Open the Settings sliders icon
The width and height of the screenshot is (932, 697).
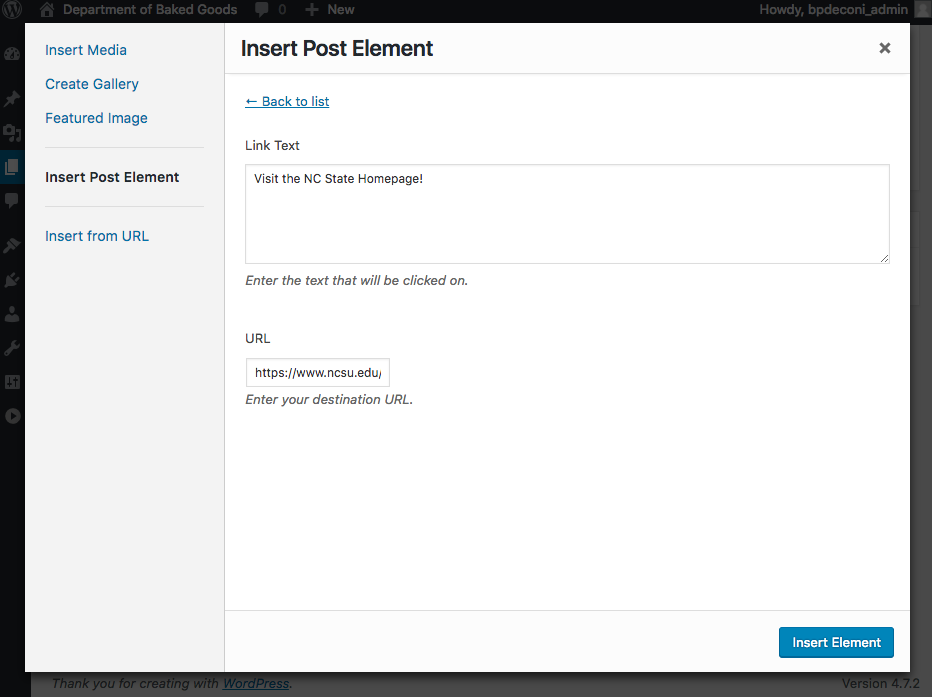click(12, 382)
